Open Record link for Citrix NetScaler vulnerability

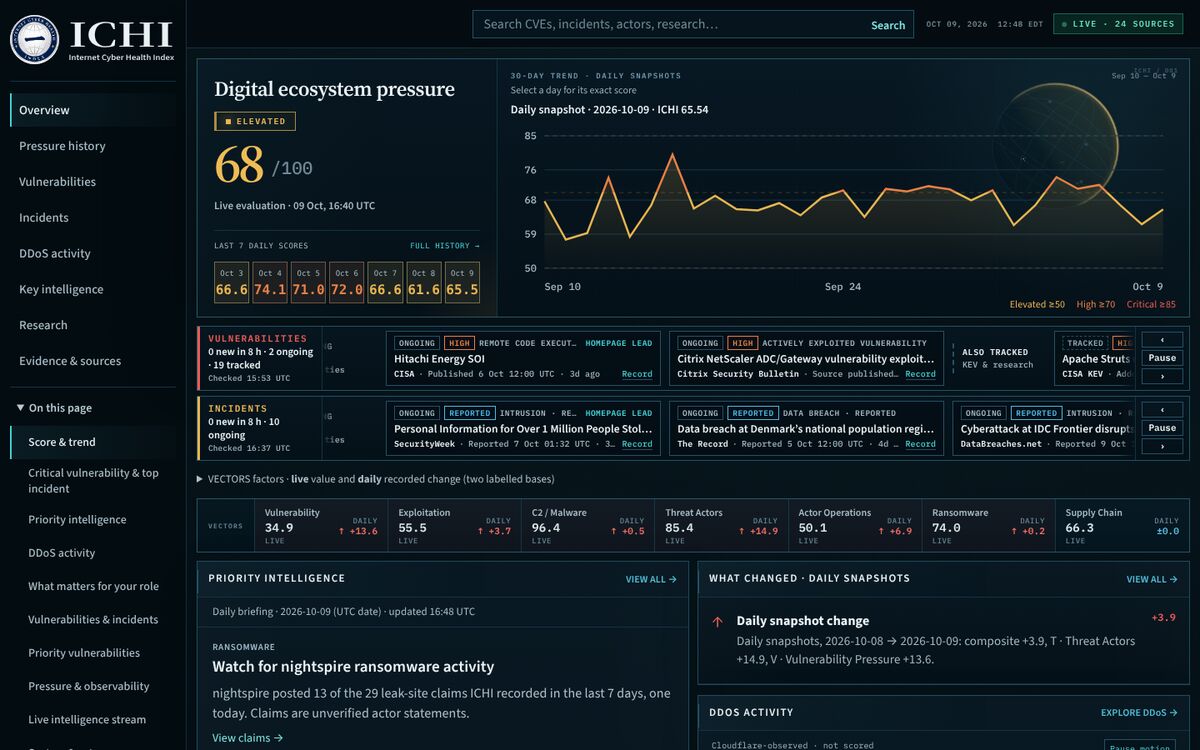pos(920,374)
